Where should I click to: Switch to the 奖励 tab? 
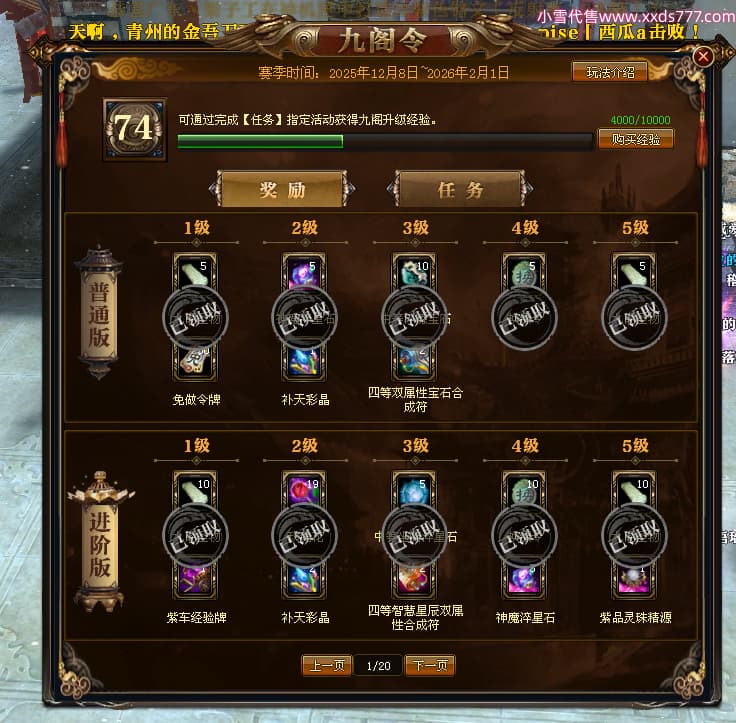click(x=282, y=189)
